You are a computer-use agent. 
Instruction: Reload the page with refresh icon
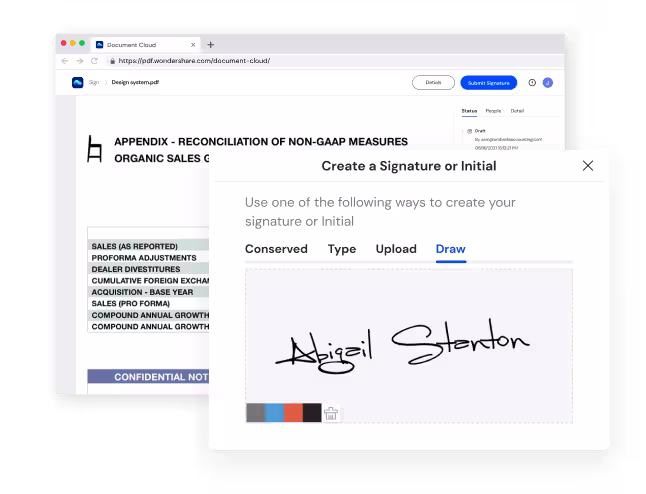[x=94, y=61]
